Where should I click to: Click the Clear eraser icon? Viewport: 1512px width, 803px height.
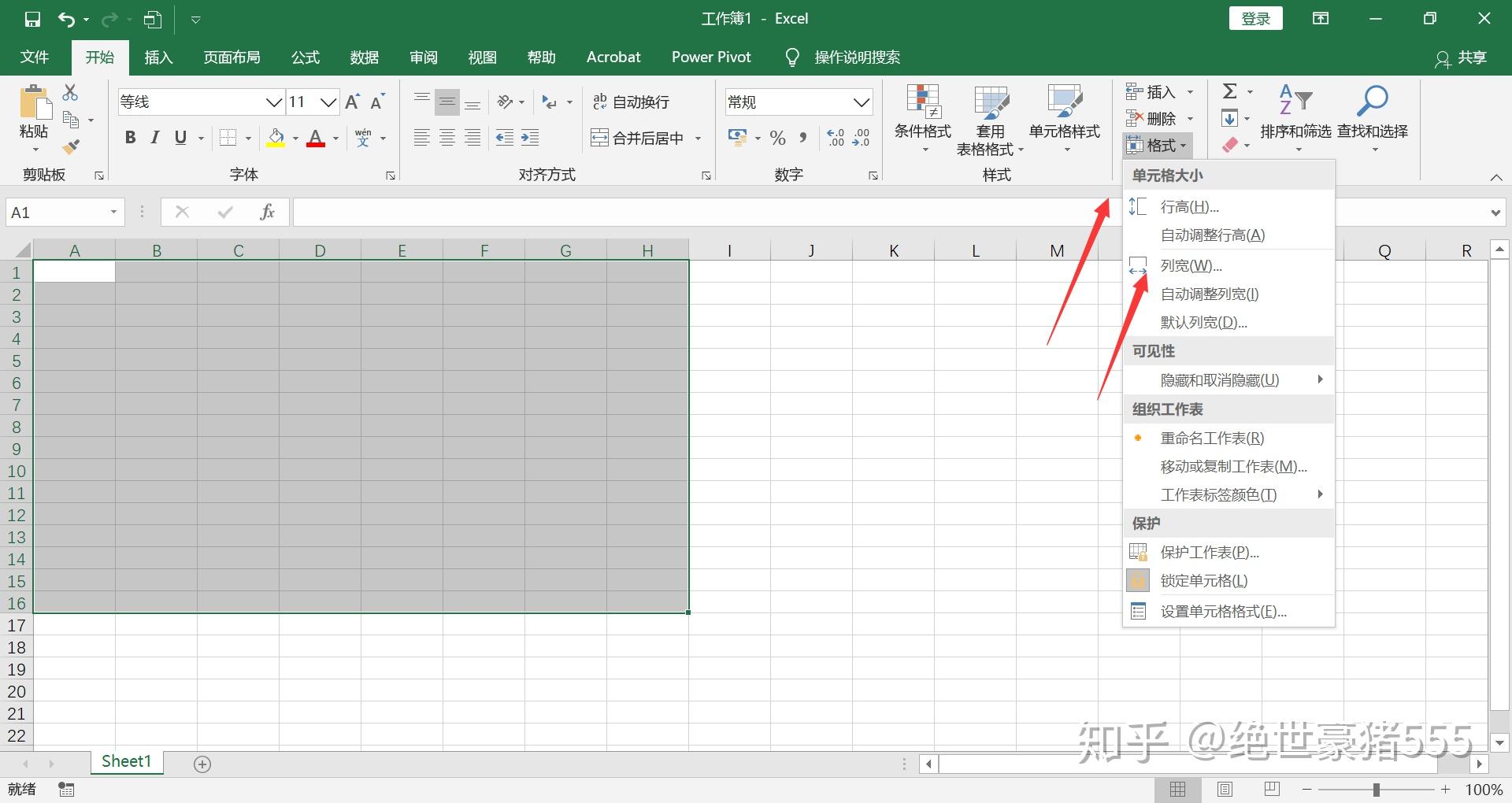tap(1229, 146)
